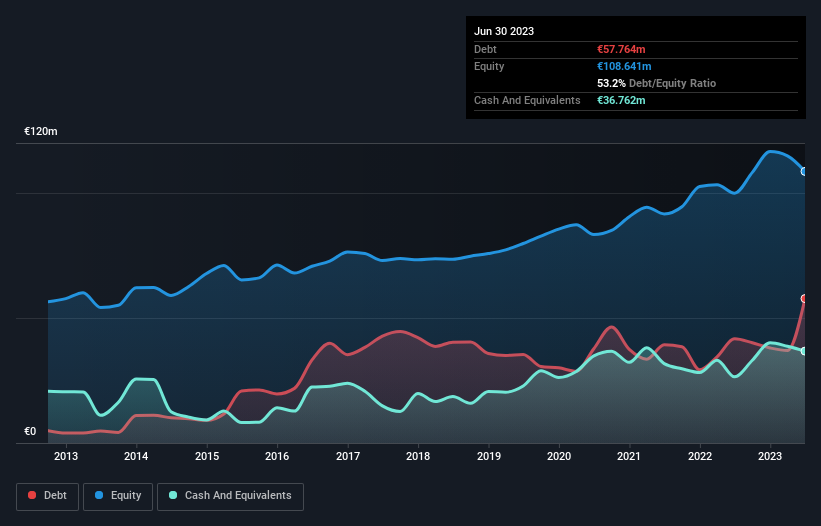Click the Cash And Equivalents tooltip label
This screenshot has width=821, height=526.
(x=527, y=100)
